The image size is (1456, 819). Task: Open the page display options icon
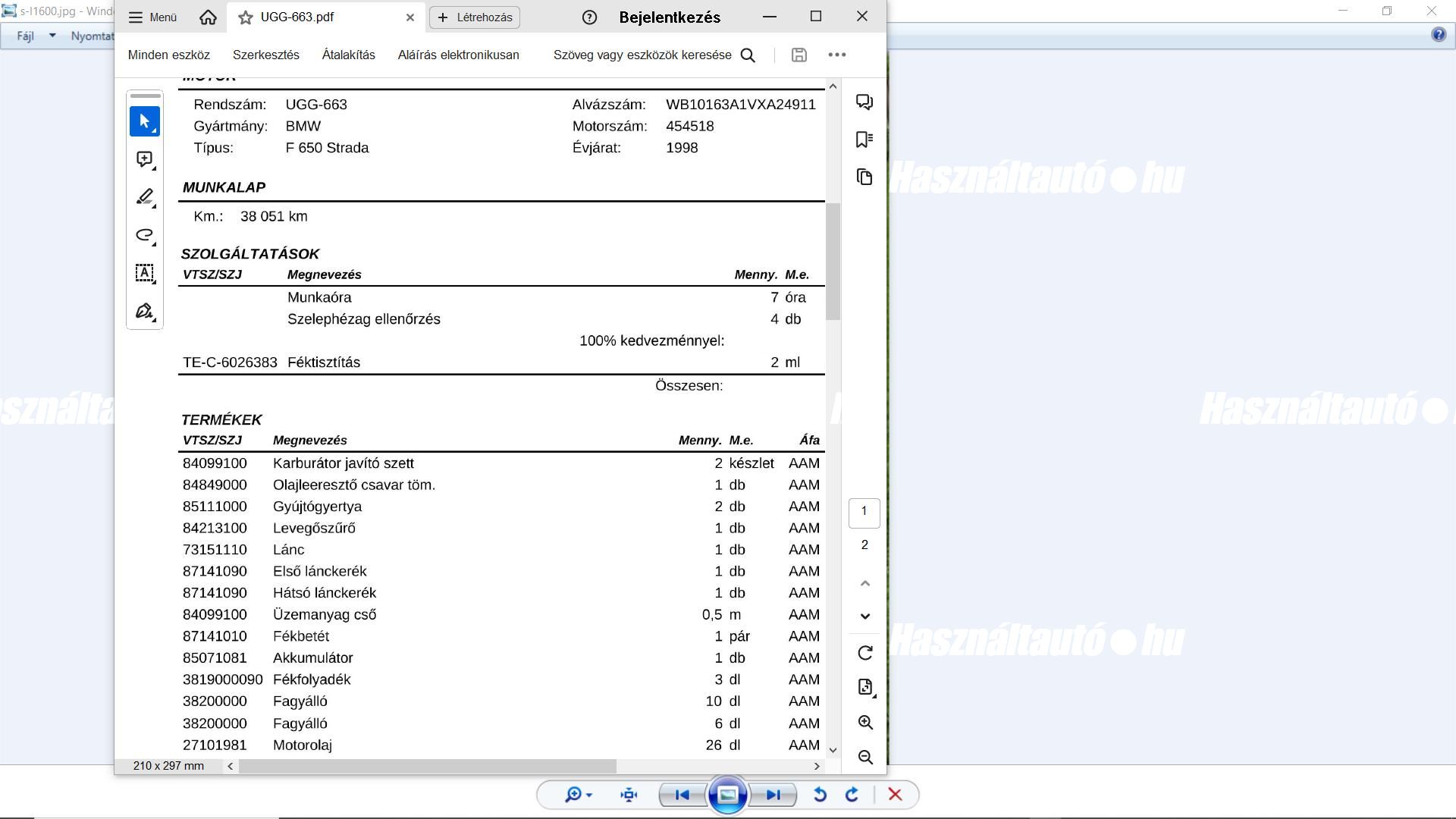[x=865, y=687]
